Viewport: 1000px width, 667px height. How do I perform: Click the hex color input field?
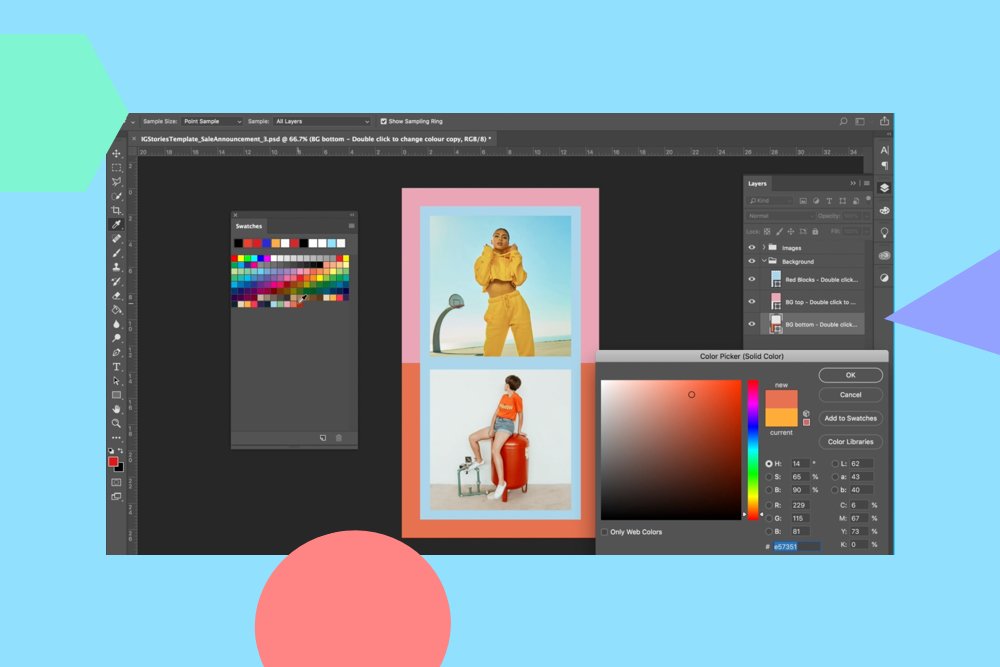[794, 545]
